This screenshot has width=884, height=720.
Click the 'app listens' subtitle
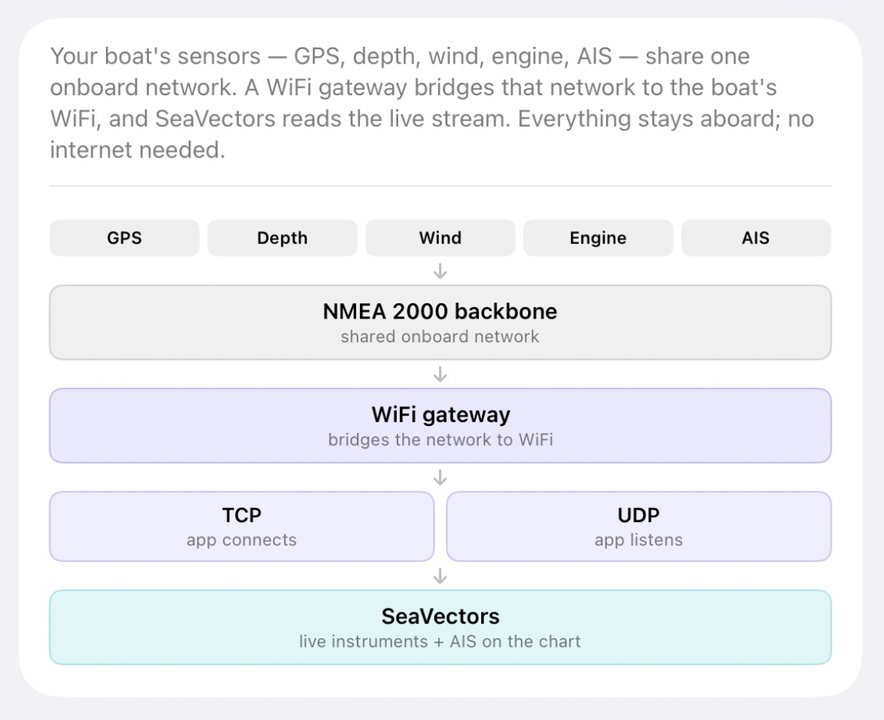click(639, 540)
